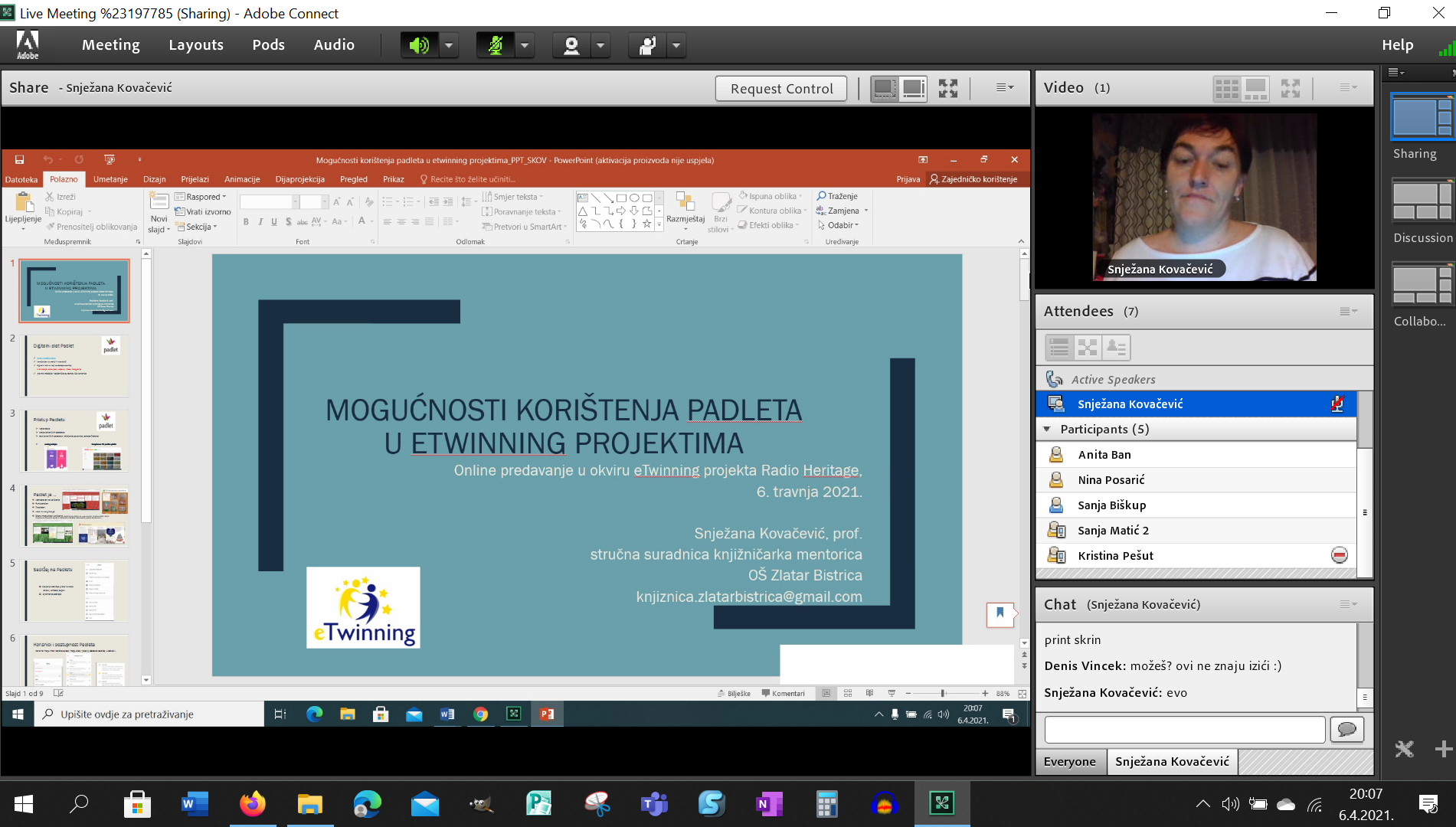This screenshot has height=827, width=1456.
Task: Open Microsoft Teams from taskbar
Action: (x=654, y=804)
